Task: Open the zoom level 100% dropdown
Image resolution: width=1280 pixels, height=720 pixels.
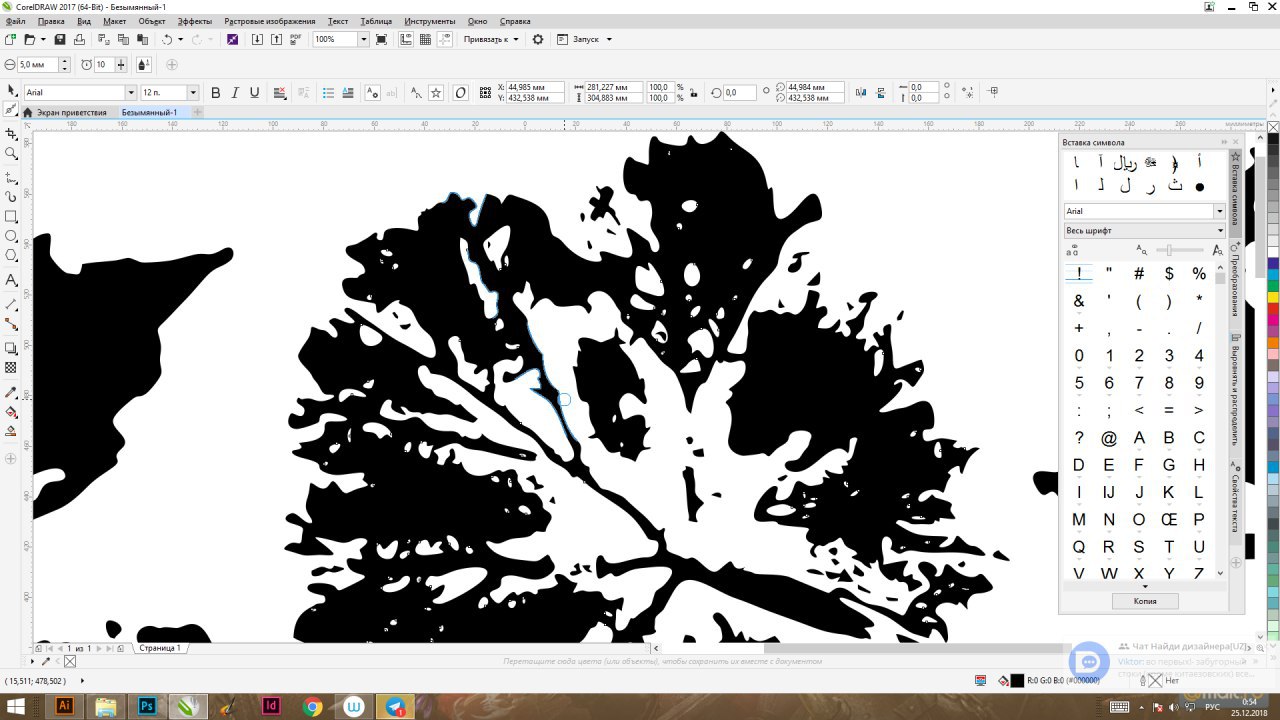Action: [x=364, y=39]
